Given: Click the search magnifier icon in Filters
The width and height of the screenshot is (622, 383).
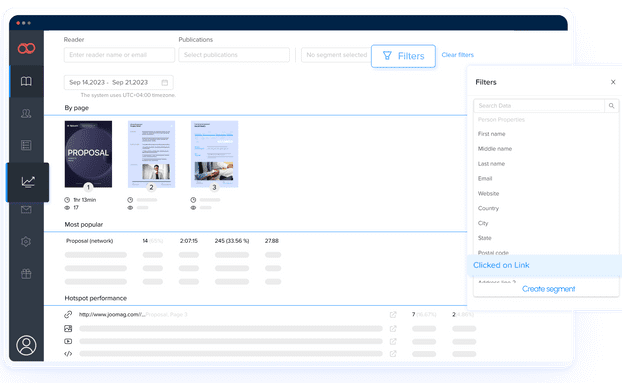Looking at the screenshot, I should pos(611,106).
